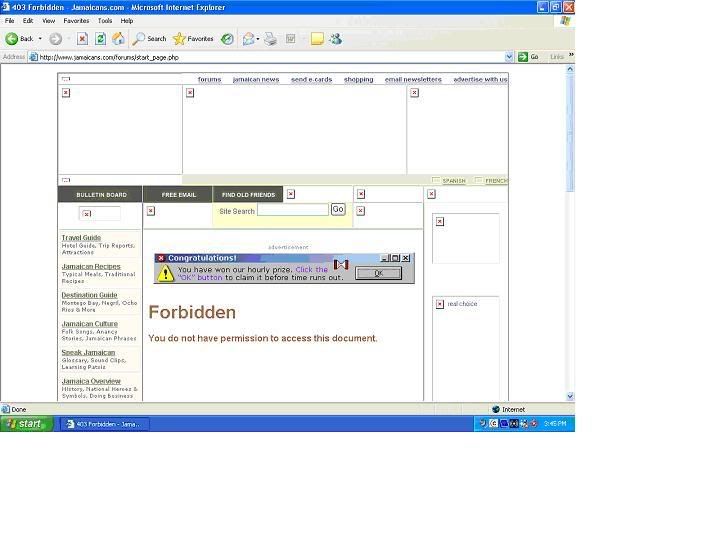Open the Travel Guide sidebar link
714x545 pixels.
81,238
